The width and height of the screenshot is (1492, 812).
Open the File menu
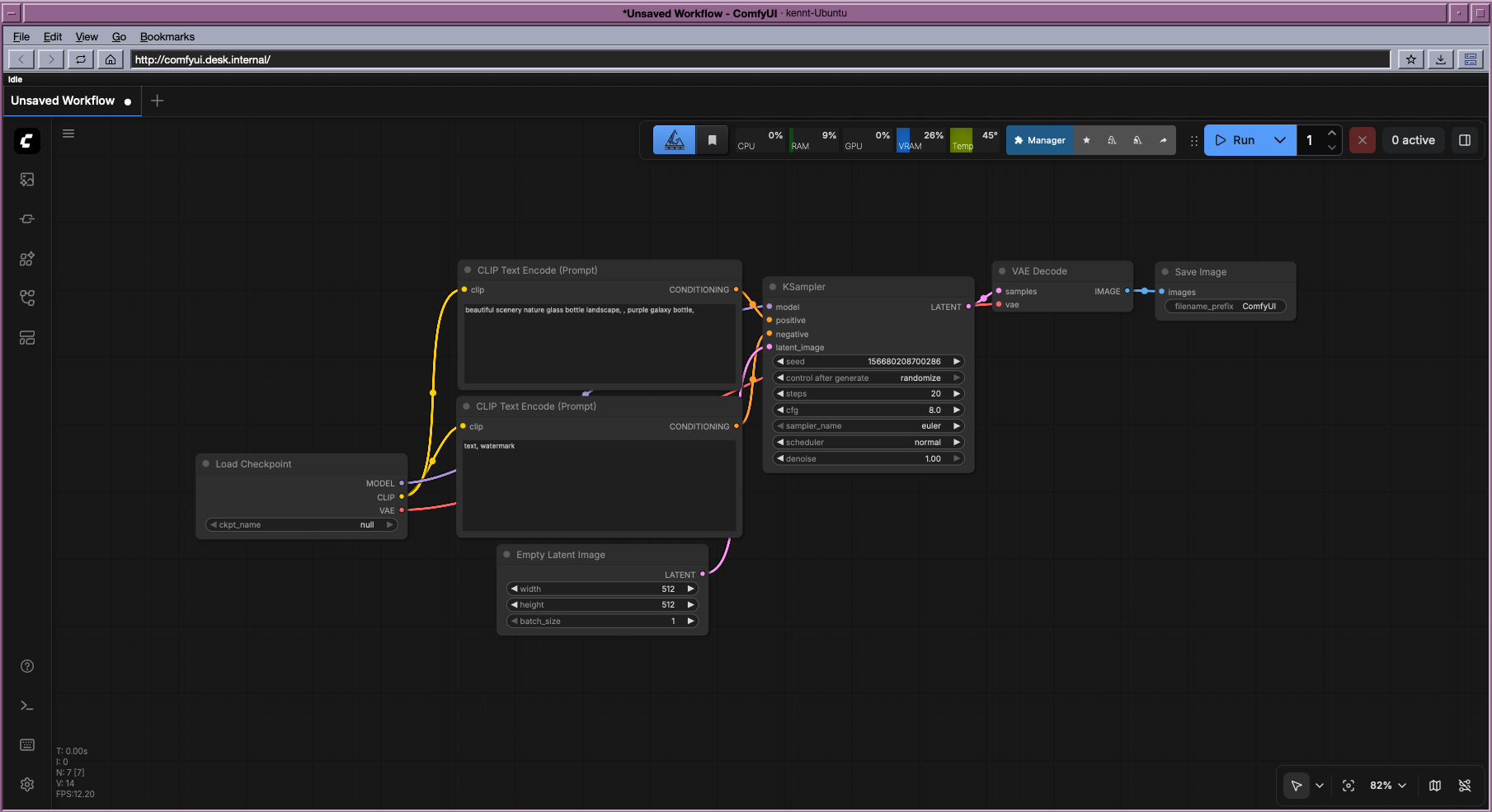pos(21,36)
